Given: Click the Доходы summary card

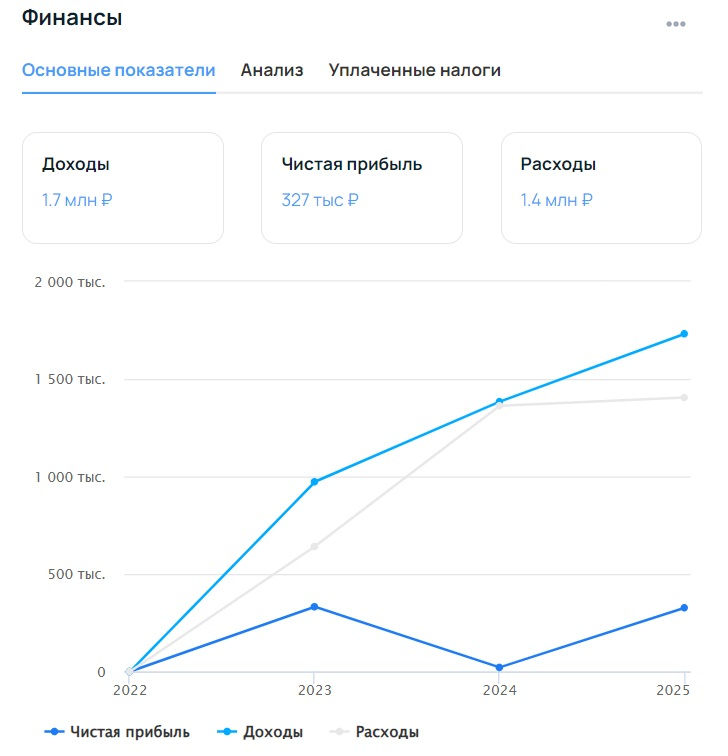Looking at the screenshot, I should pos(123,188).
